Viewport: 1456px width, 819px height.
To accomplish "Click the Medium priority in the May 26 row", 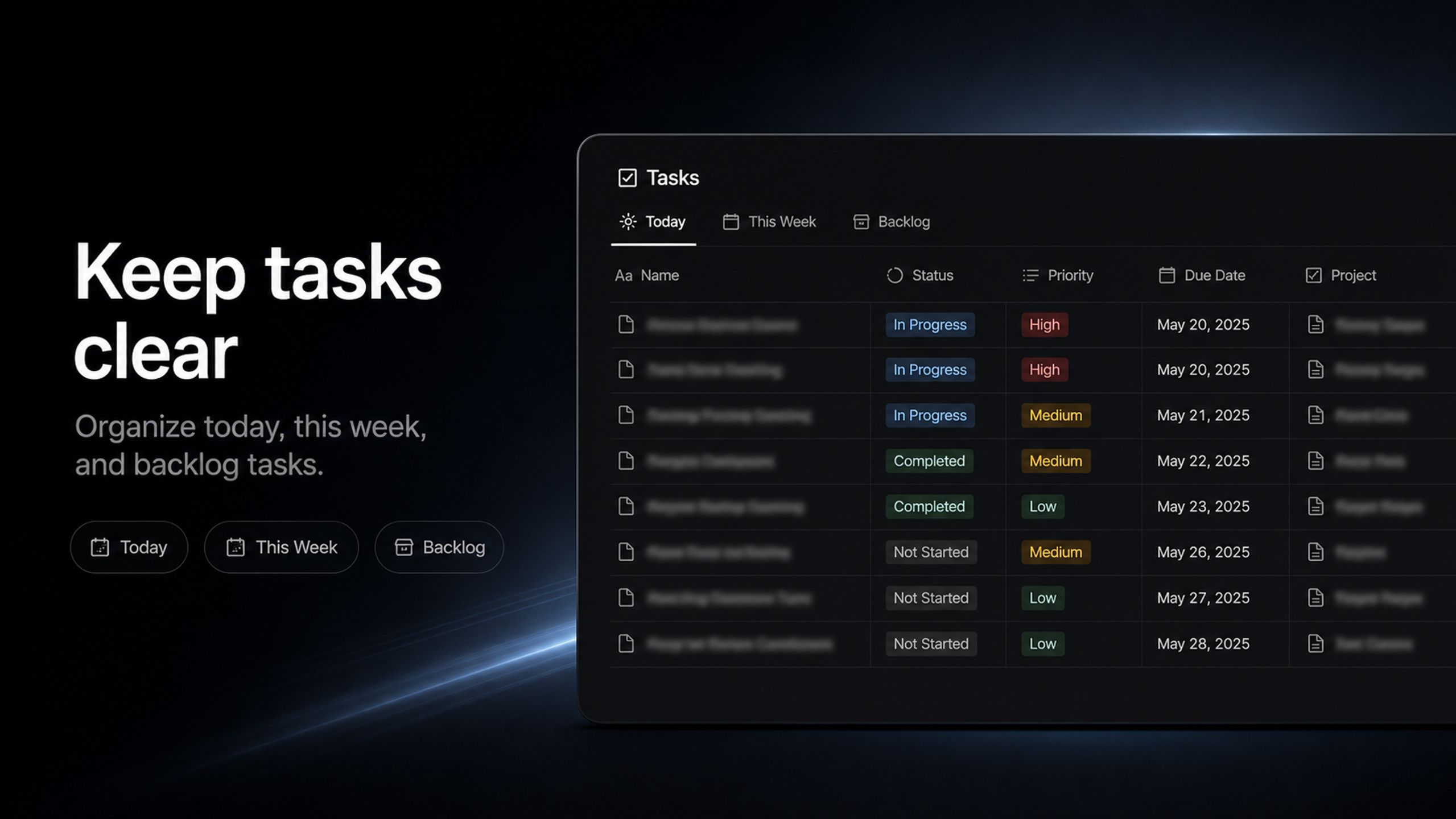I will pyautogui.click(x=1055, y=552).
